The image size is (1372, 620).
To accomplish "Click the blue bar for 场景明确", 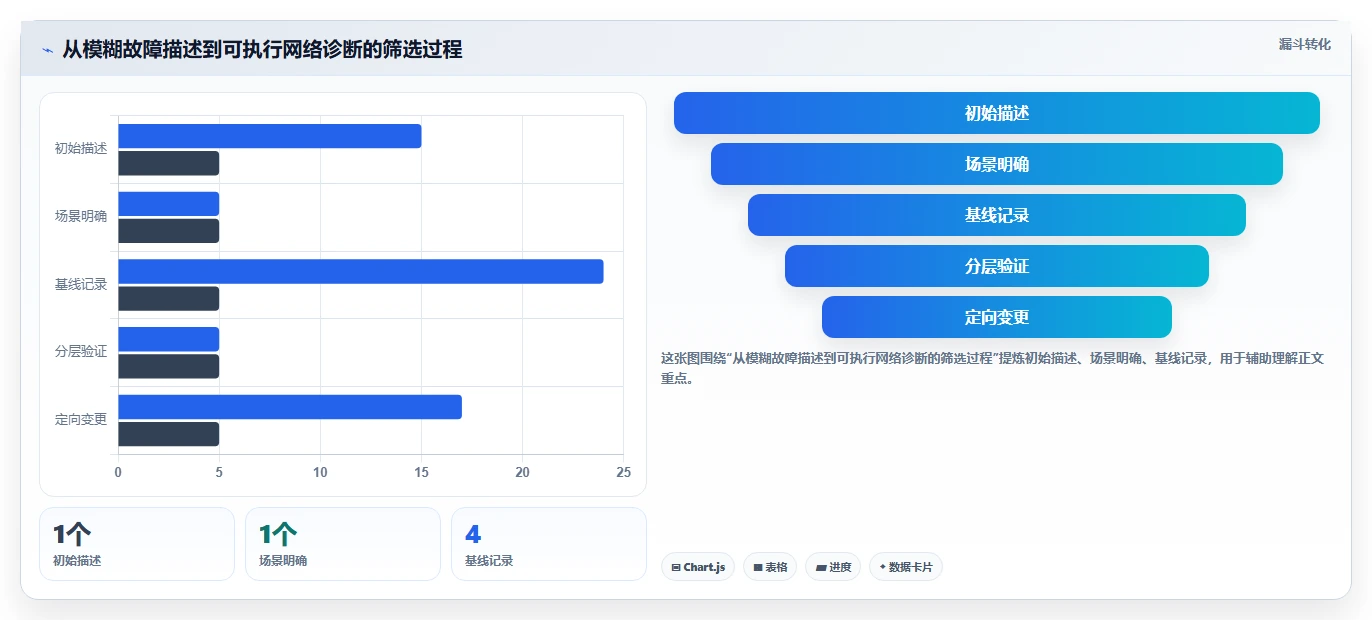I will tap(168, 204).
